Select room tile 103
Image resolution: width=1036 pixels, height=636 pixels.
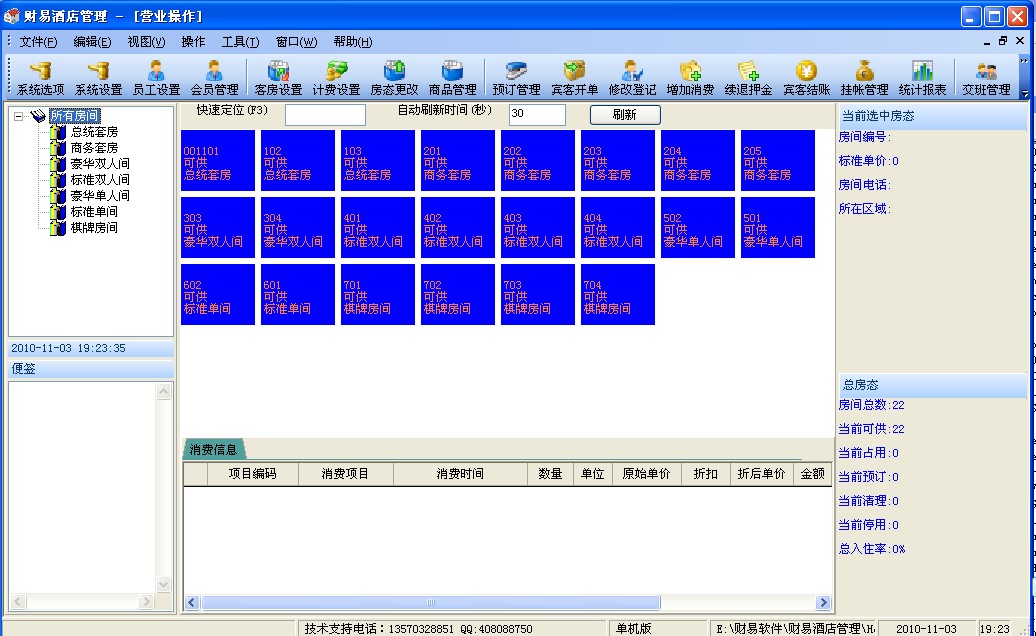pos(378,160)
